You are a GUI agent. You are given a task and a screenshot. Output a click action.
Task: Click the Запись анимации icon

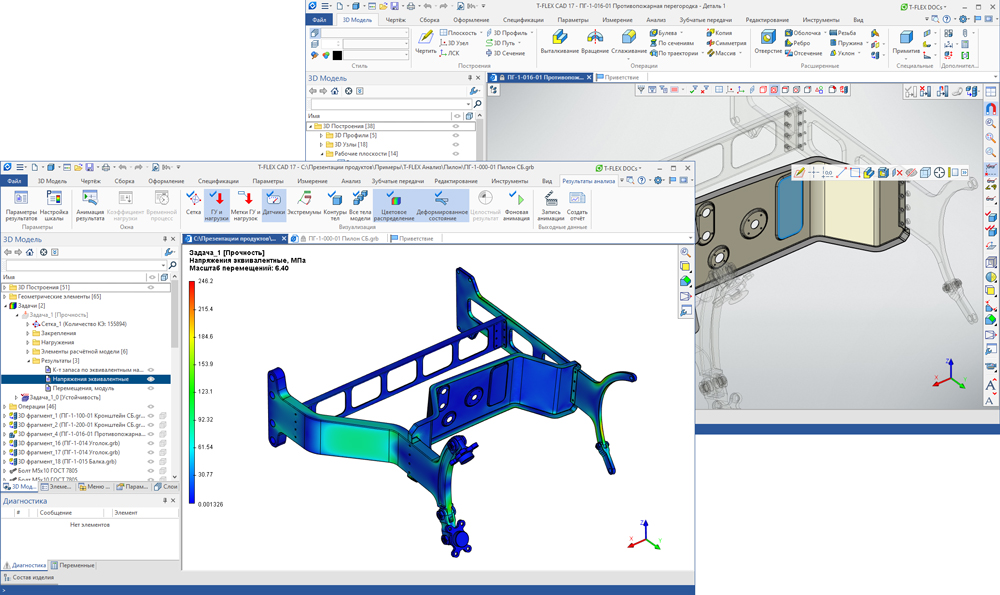coord(550,203)
